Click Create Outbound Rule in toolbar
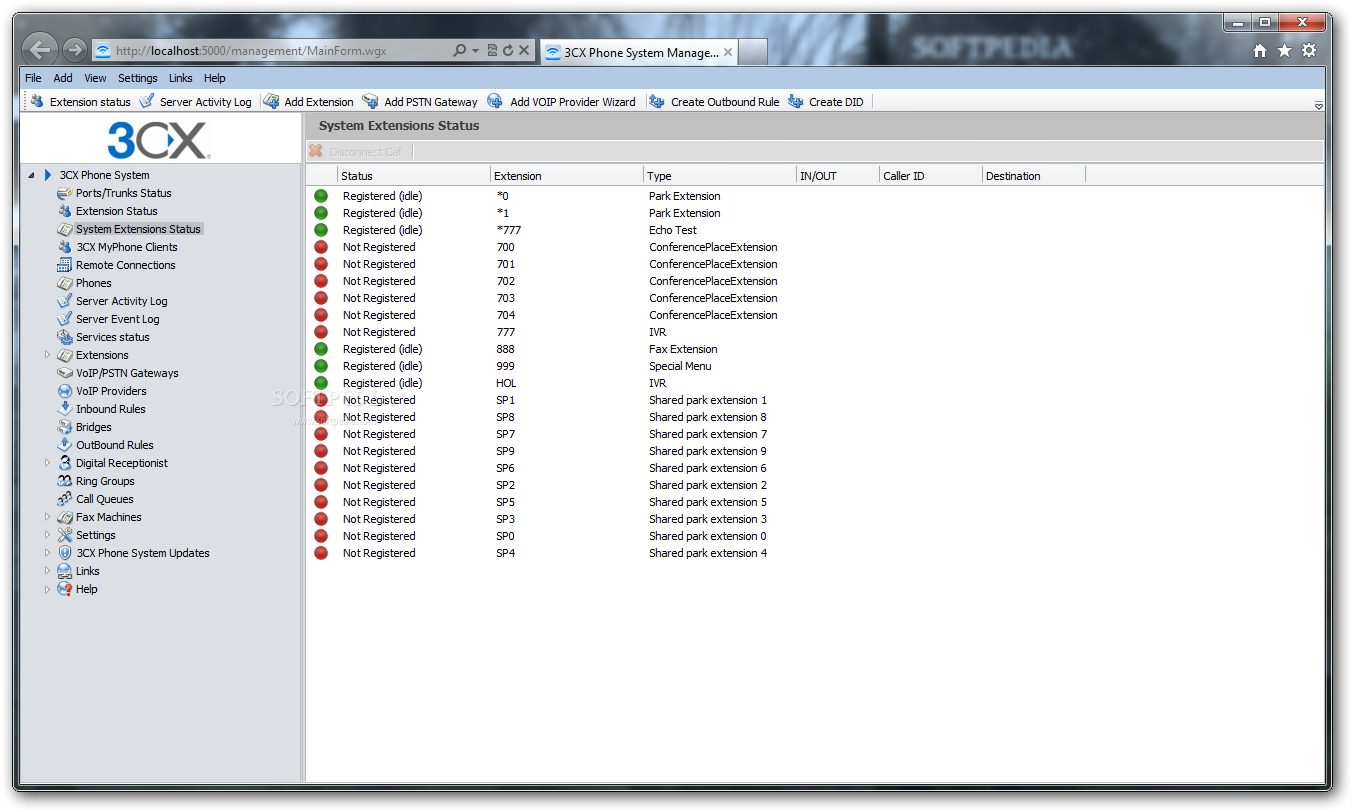This screenshot has width=1353, height=812. click(714, 102)
